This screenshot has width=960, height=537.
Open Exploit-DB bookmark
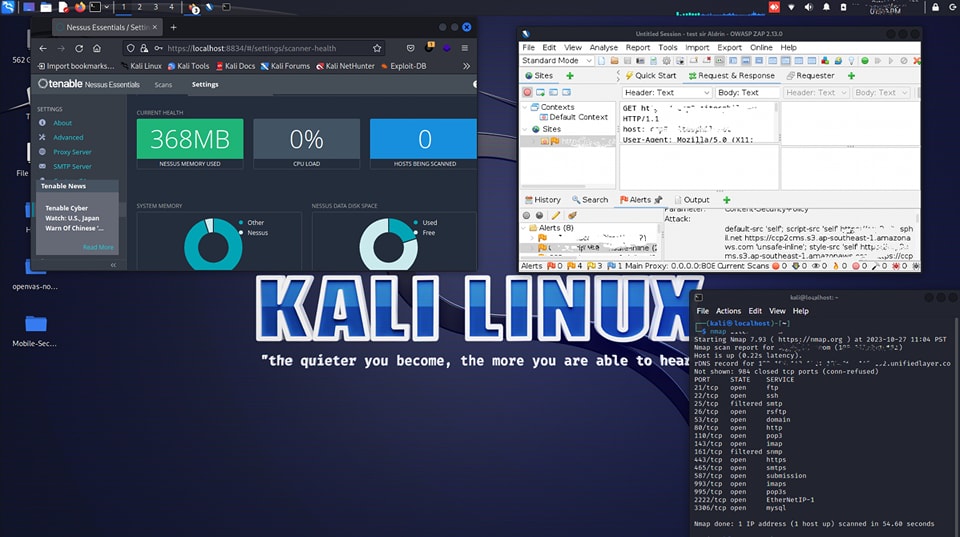point(403,66)
